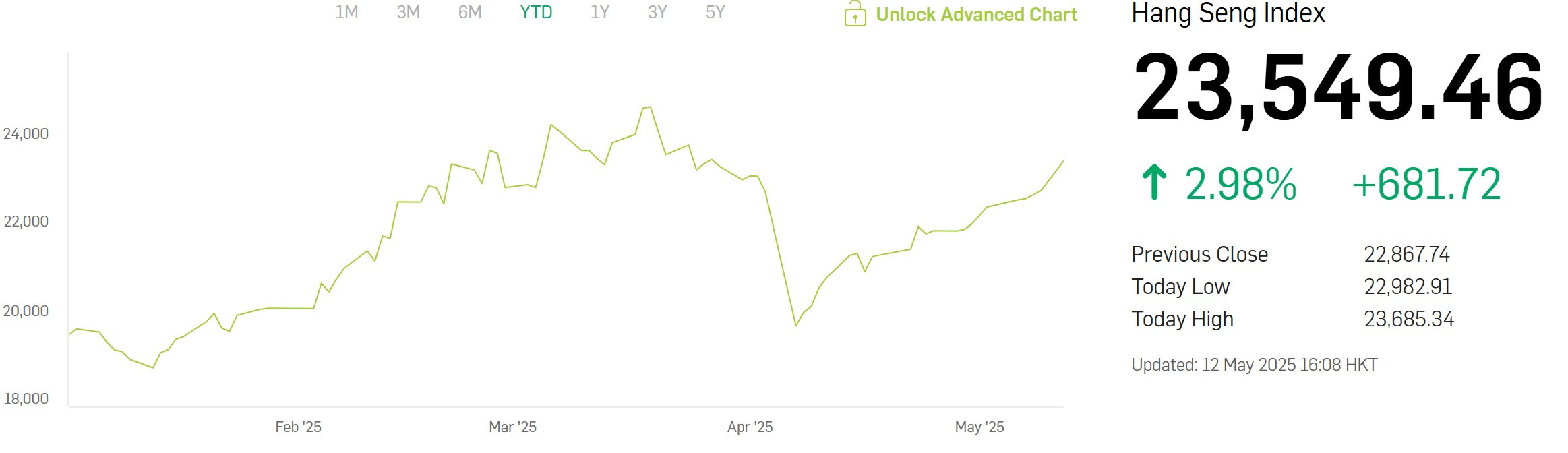Switch to the 3Y range
Viewport: 1568px width, 453px height.
(657, 12)
